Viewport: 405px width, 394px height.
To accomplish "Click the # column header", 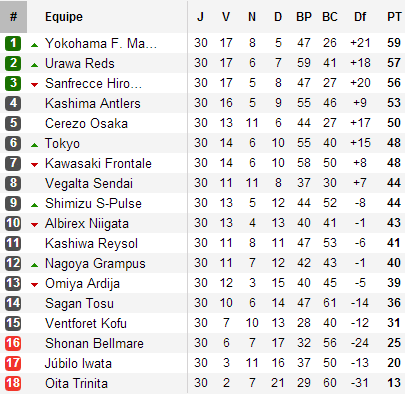I will pyautogui.click(x=13, y=17).
